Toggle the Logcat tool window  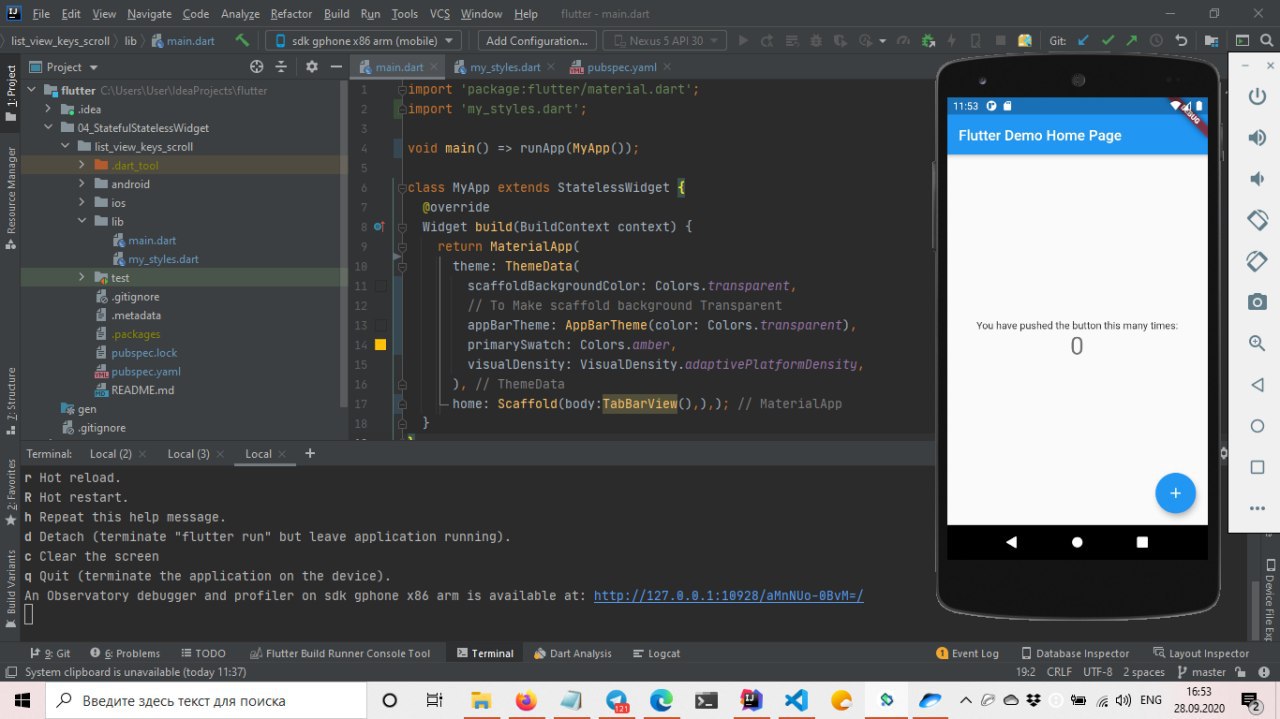pyautogui.click(x=656, y=653)
